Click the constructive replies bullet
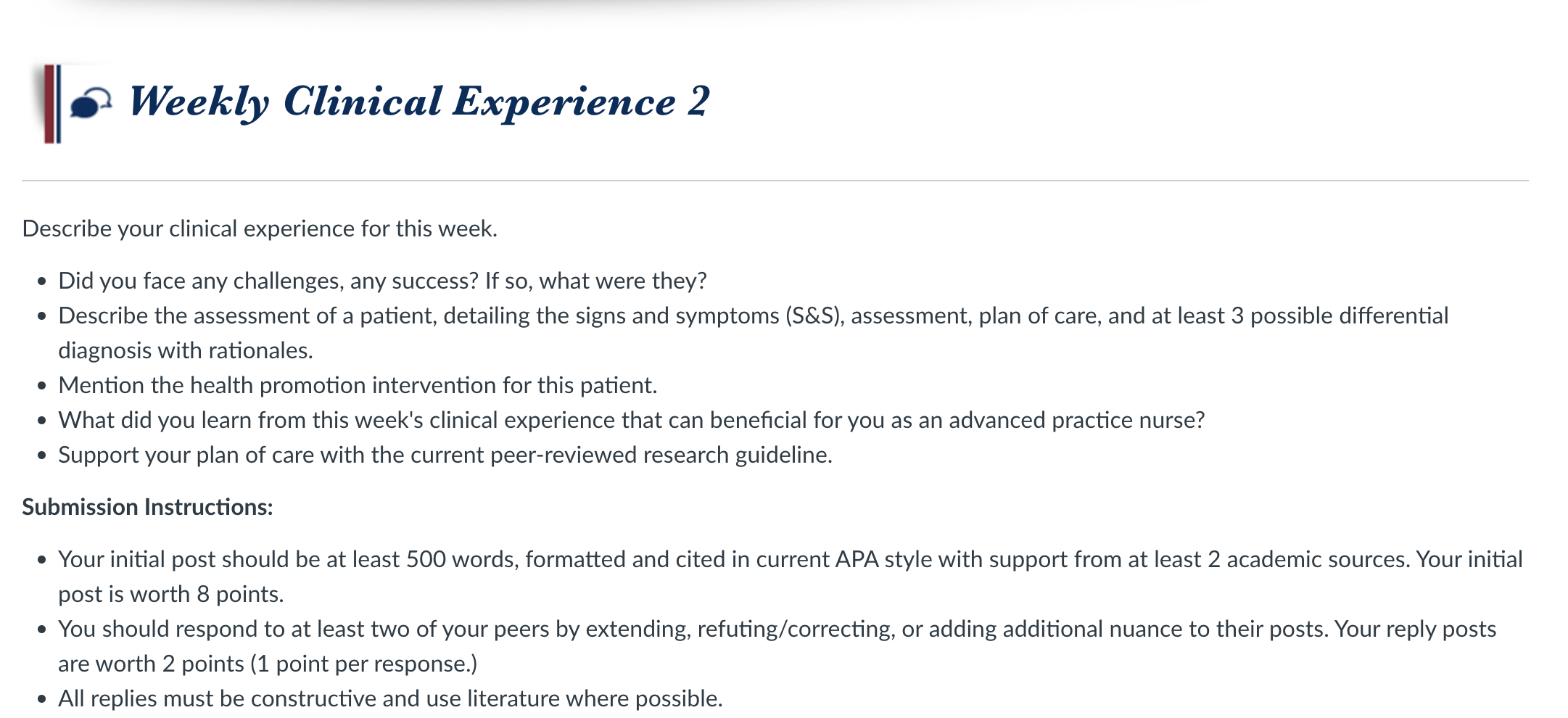Image resolution: width=1568 pixels, height=718 pixels. tap(390, 698)
